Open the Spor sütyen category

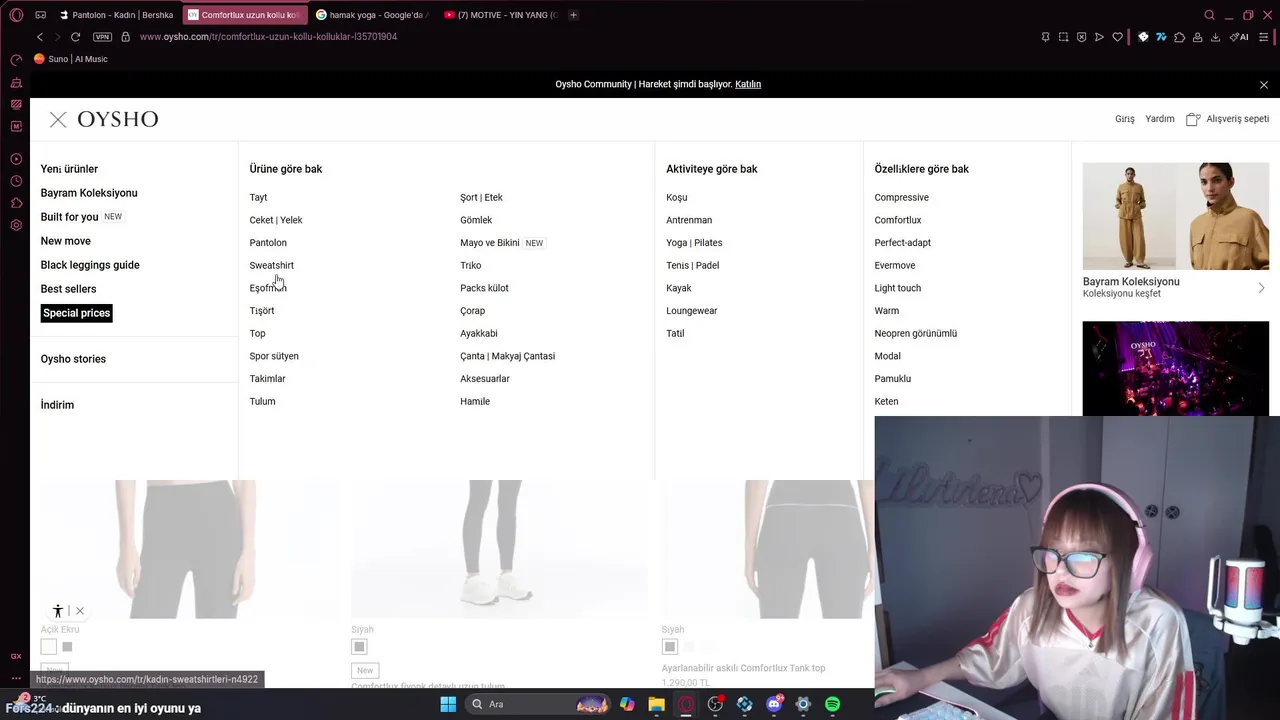[x=274, y=356]
